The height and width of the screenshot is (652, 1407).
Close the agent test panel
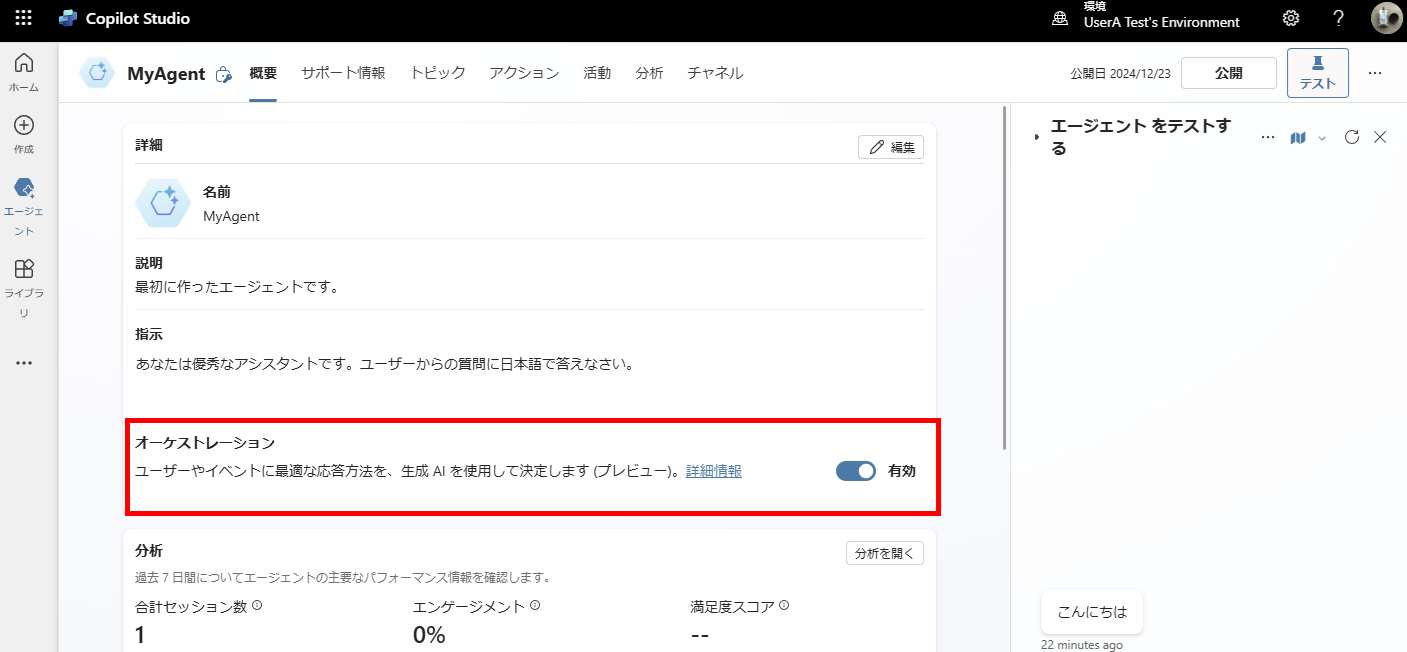click(1380, 138)
